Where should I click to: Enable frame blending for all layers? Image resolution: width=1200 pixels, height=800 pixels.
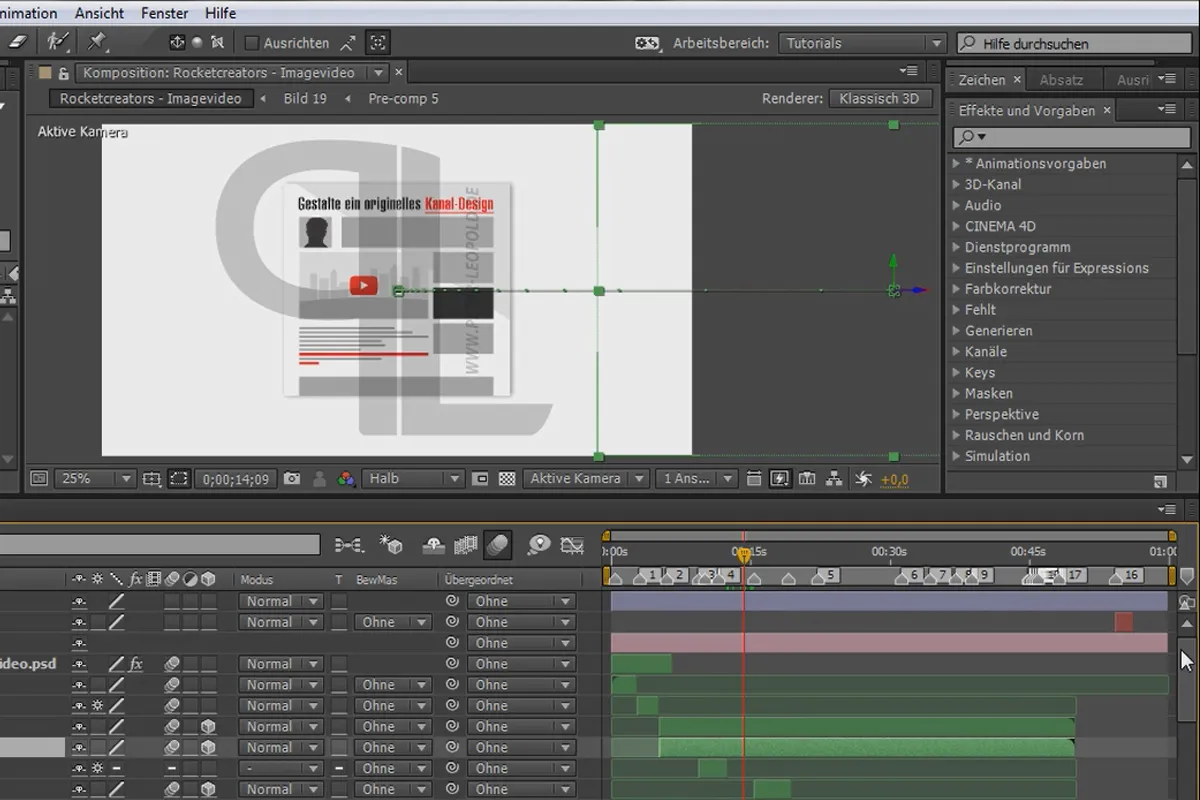[465, 545]
